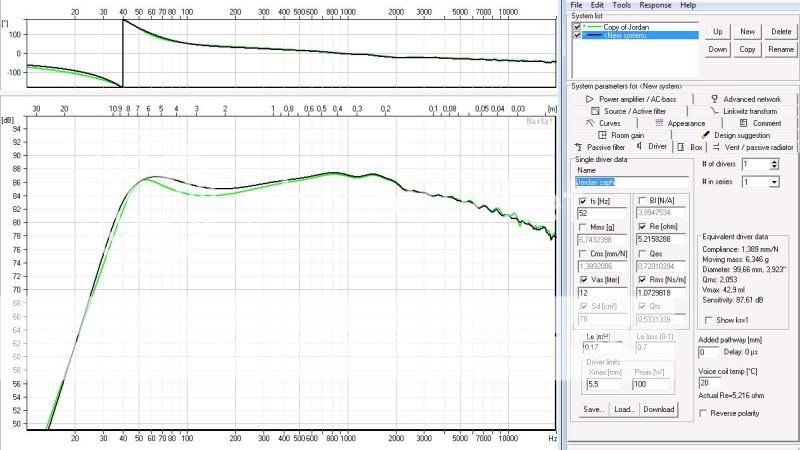Open the Response menu
The height and width of the screenshot is (450, 800).
pyautogui.click(x=656, y=5)
